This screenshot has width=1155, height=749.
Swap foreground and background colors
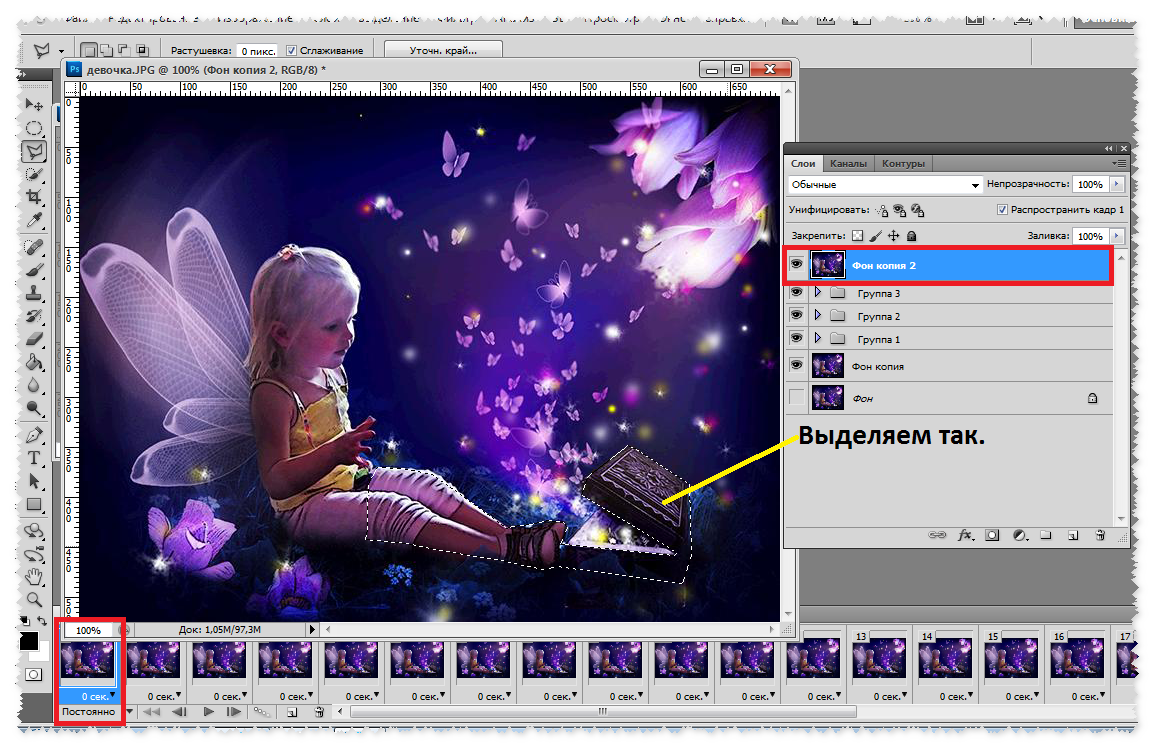click(42, 621)
